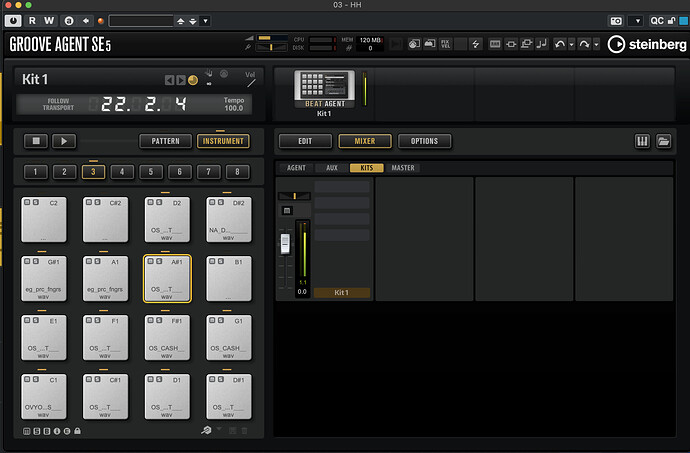Select the G#1 pad eg_prc_fngrs
The height and width of the screenshot is (453, 690).
point(44,279)
